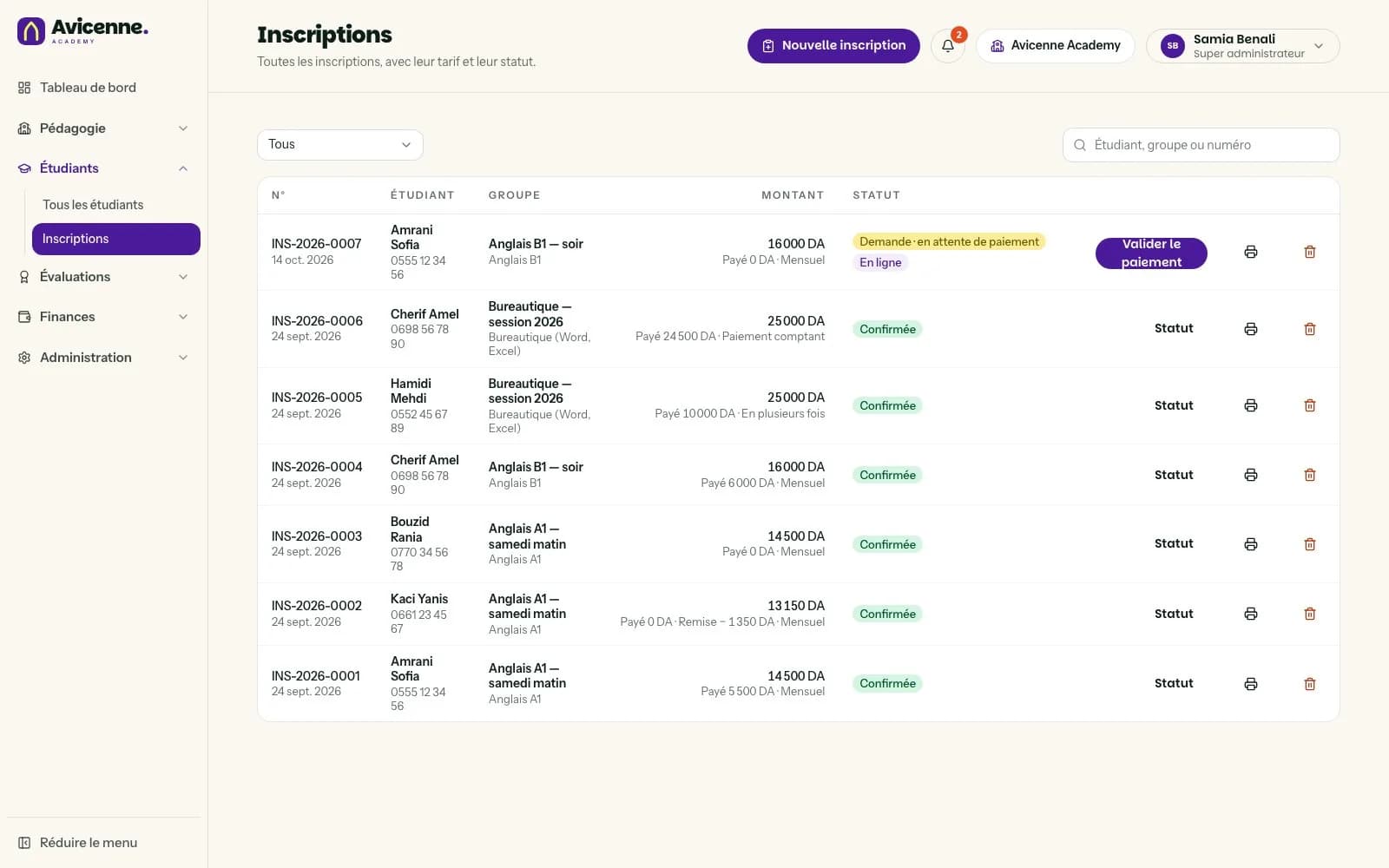Click Réduire le menu

(103, 843)
